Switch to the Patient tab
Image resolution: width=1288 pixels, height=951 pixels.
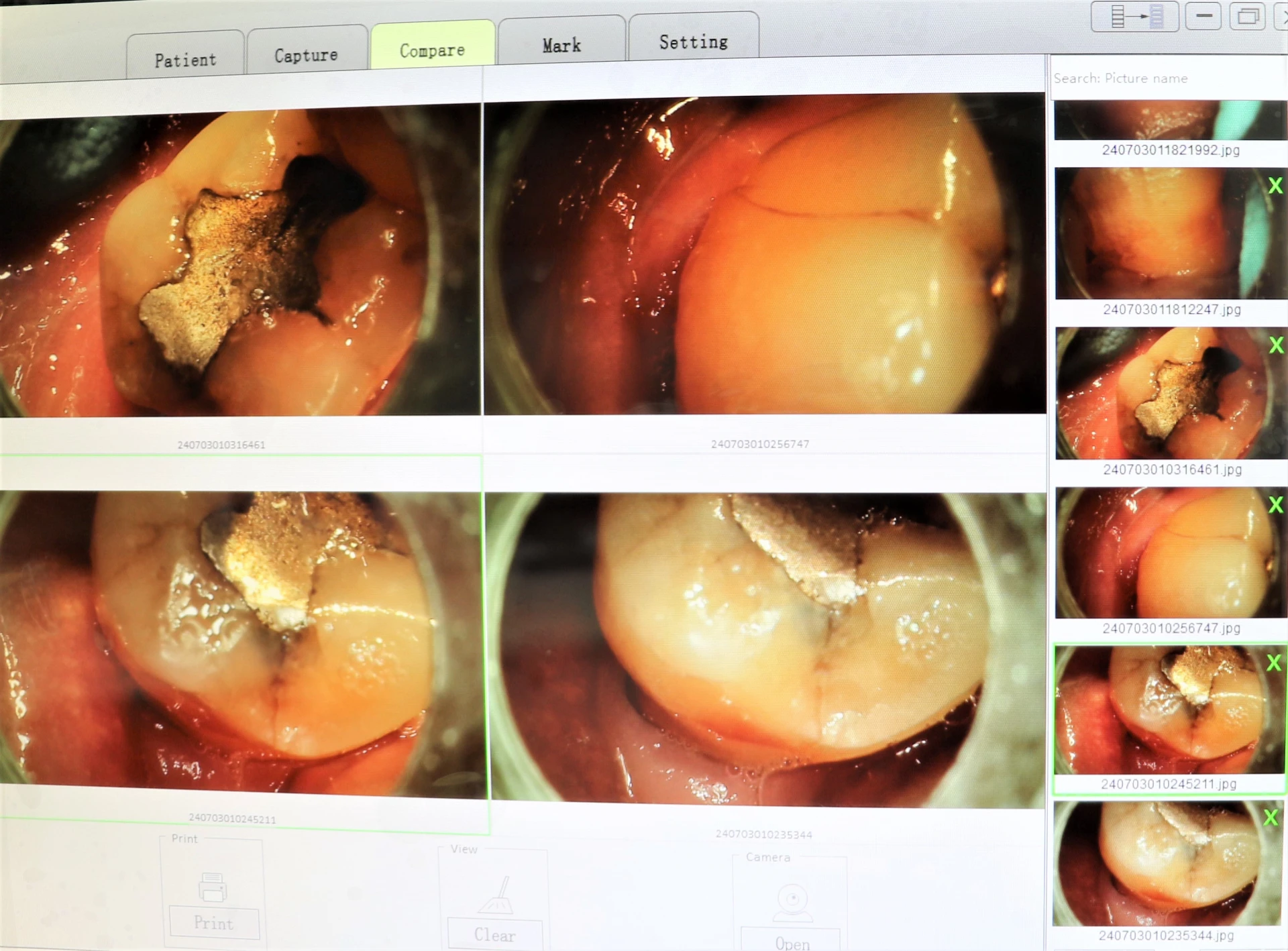point(185,60)
